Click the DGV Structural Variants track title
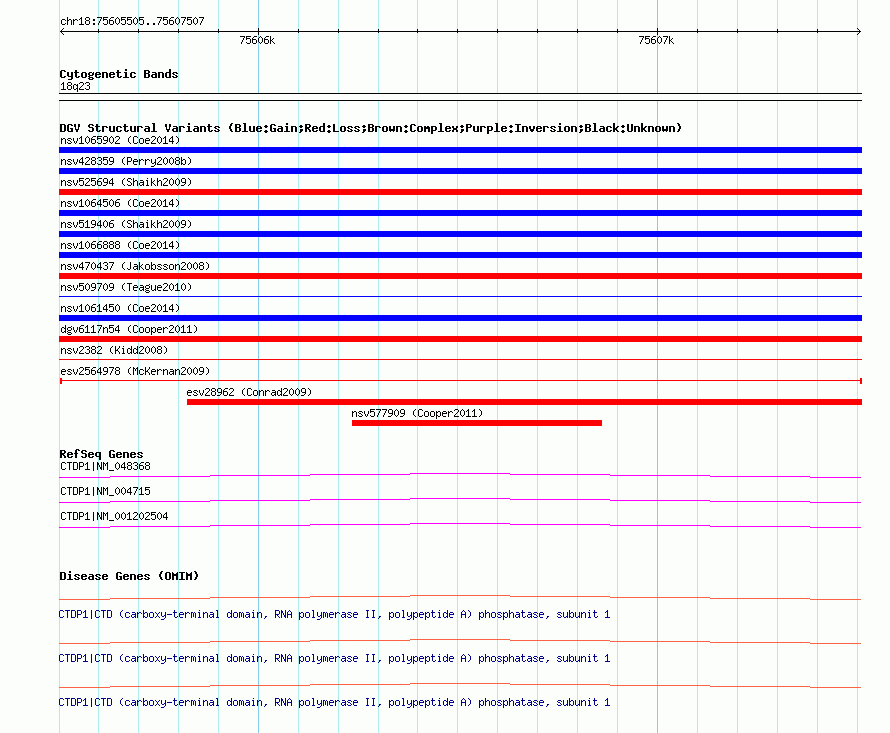Screen dimensions: 890x733 371,128
